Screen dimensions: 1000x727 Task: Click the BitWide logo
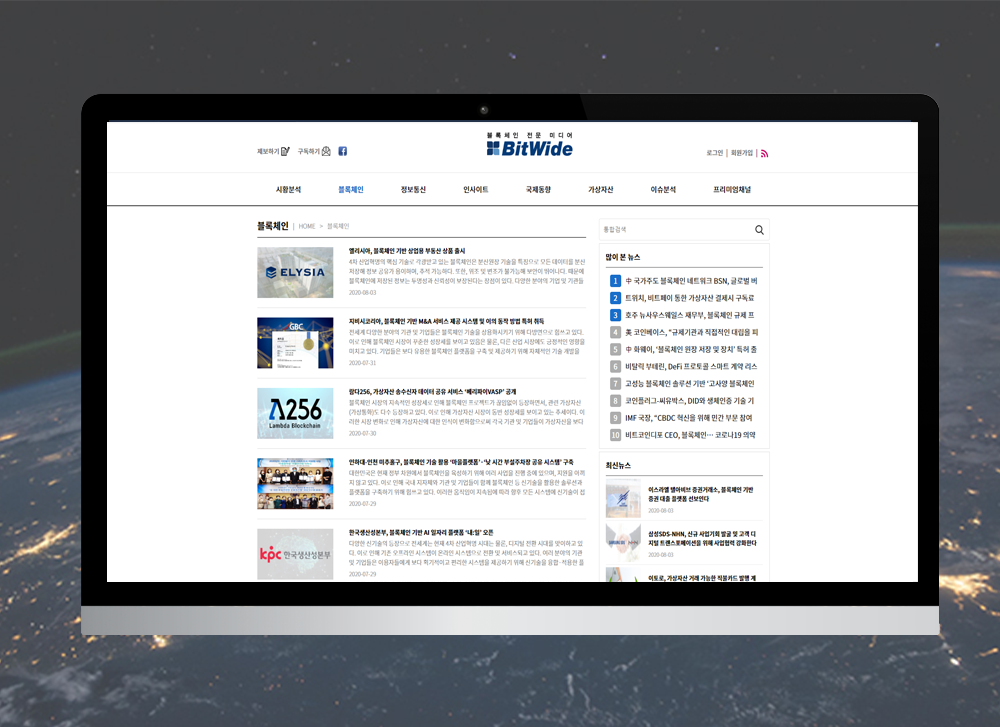pyautogui.click(x=529, y=145)
